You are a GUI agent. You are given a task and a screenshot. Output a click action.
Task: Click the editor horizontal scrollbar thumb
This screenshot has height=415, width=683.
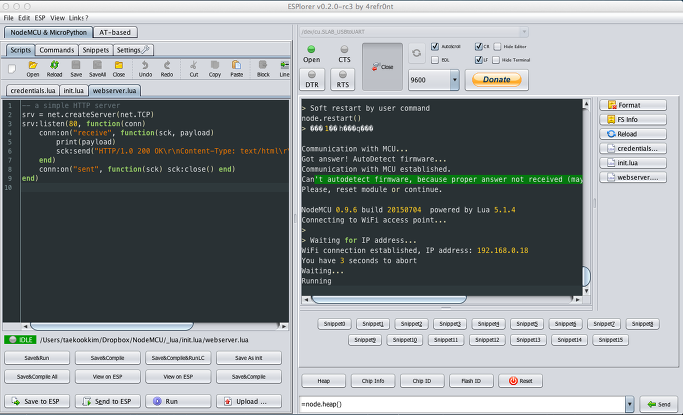(112, 326)
